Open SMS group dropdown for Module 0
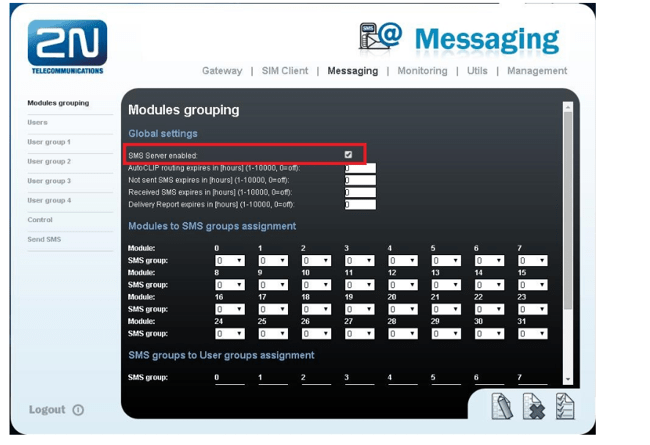 tap(230, 260)
